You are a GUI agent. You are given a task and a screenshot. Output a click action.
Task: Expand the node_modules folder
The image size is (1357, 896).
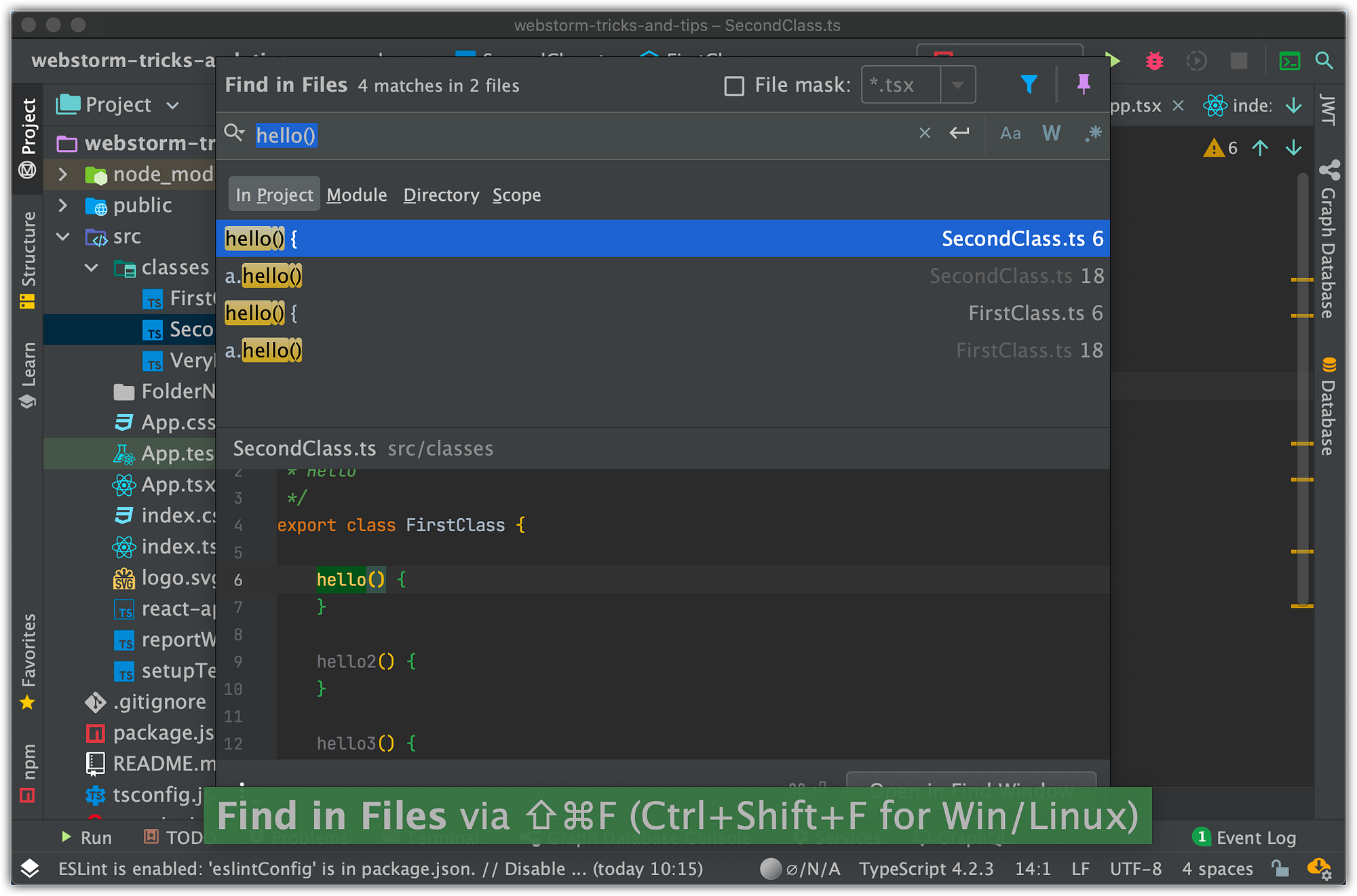point(63,174)
